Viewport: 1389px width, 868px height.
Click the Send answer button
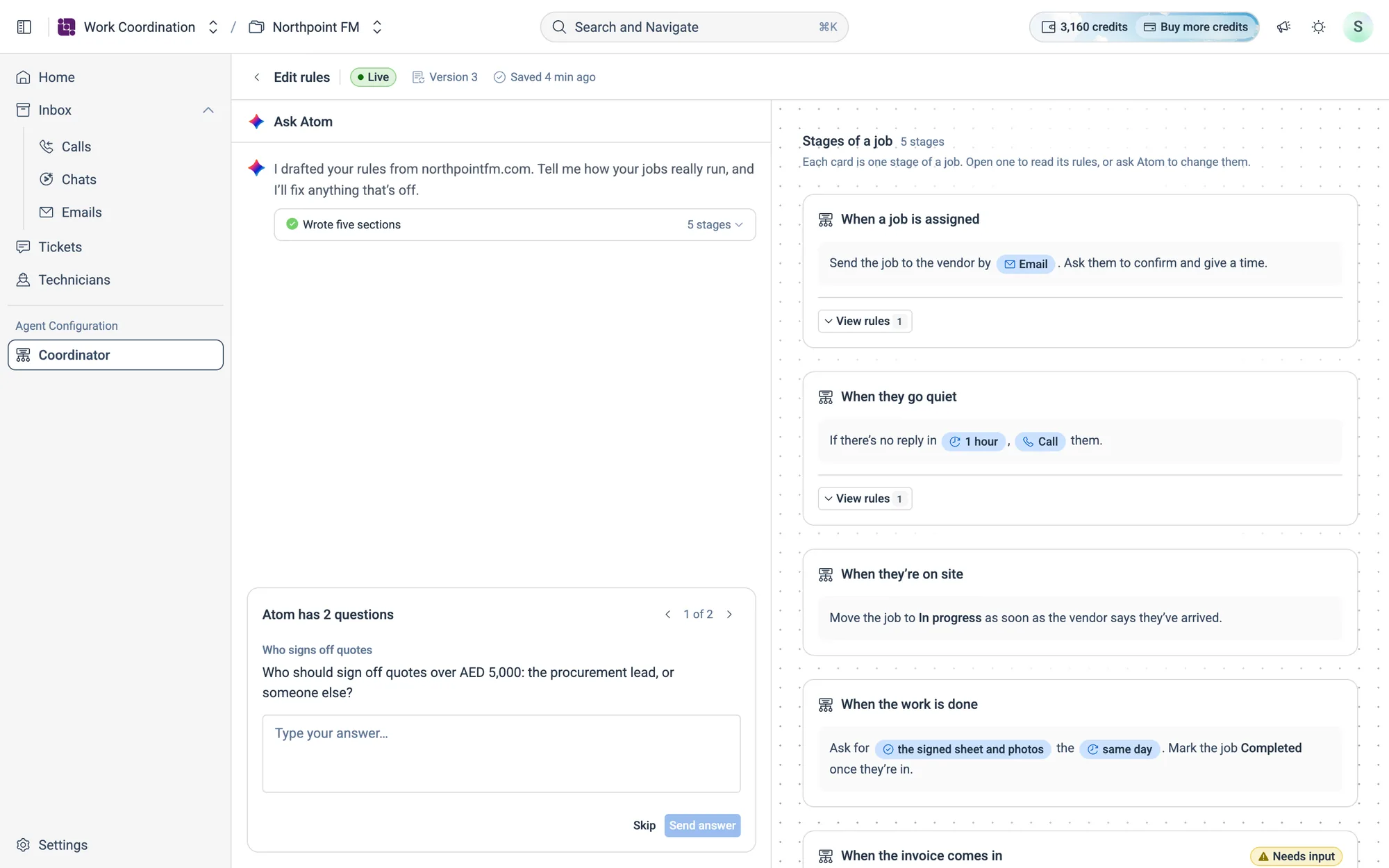(x=702, y=826)
